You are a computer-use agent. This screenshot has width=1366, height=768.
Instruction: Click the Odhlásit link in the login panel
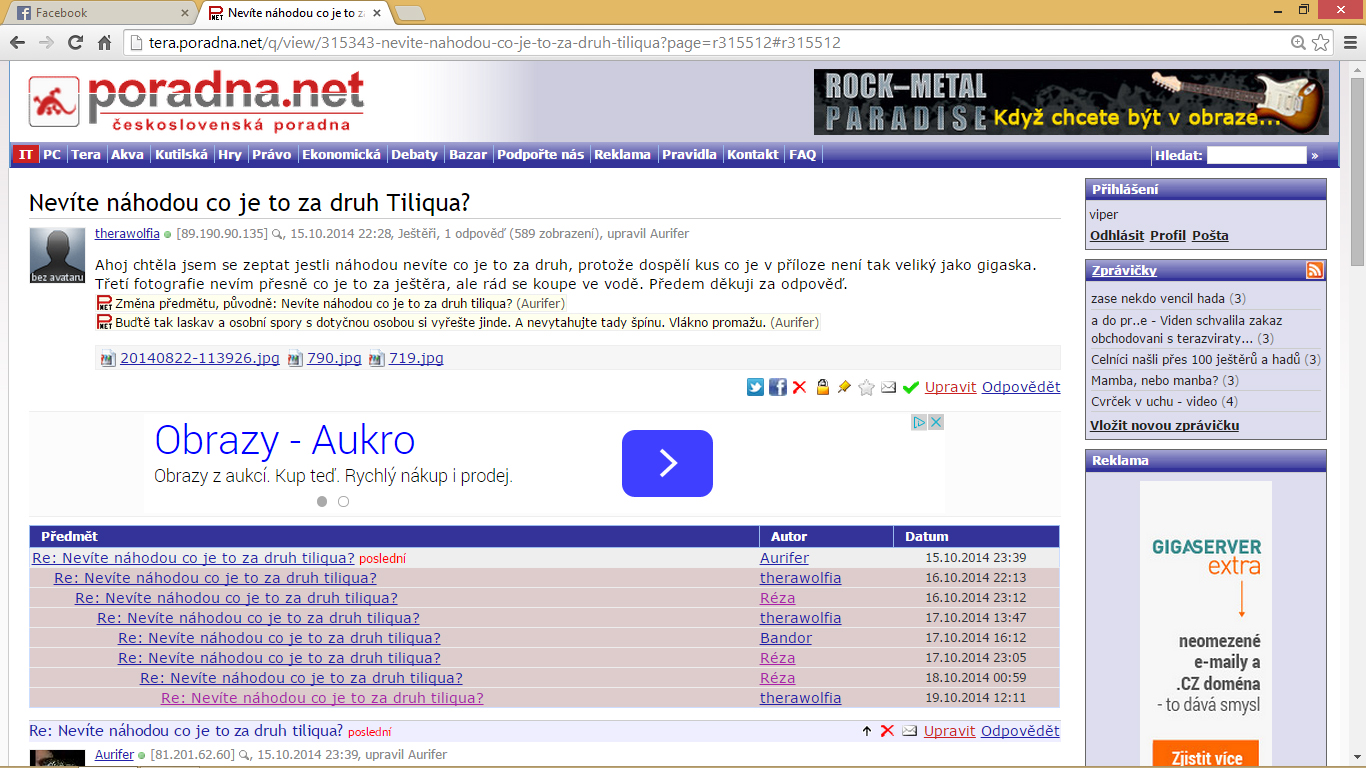coord(1116,236)
